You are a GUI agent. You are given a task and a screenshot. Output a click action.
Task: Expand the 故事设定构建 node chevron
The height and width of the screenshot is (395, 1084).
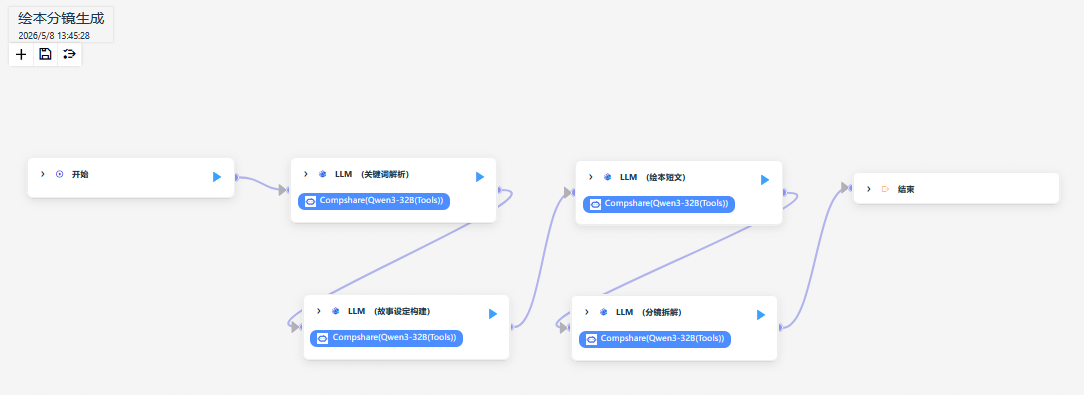[x=319, y=311]
